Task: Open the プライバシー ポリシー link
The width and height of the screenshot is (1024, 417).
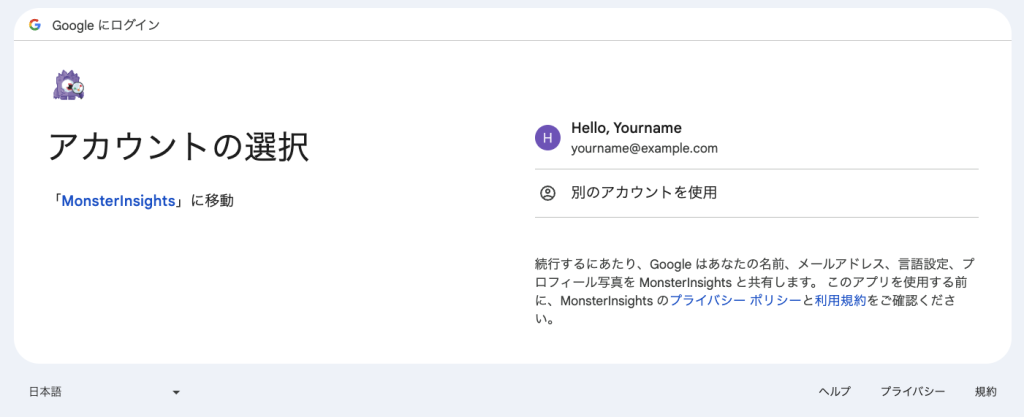Action: pos(735,301)
